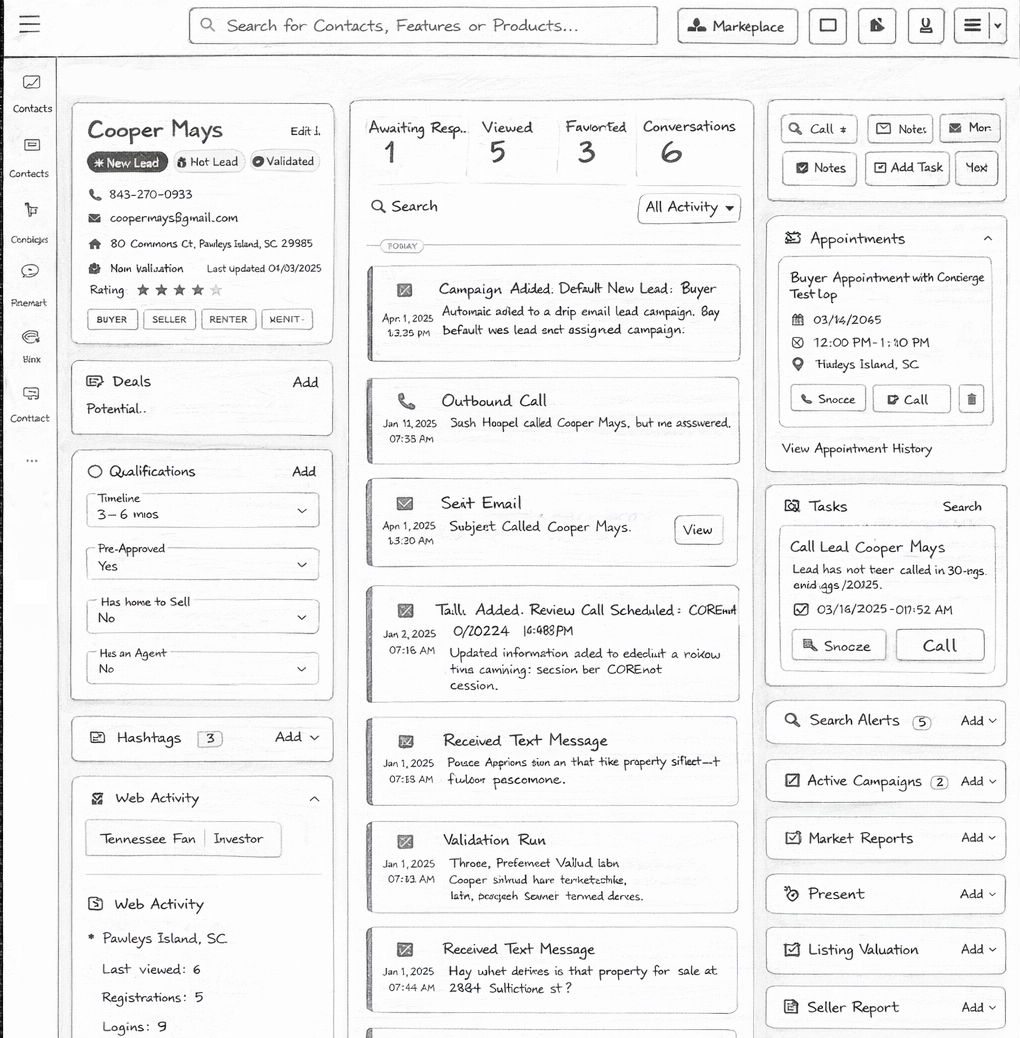Select the Favorited stat tab
1020x1038 pixels.
pyautogui.click(x=595, y=141)
